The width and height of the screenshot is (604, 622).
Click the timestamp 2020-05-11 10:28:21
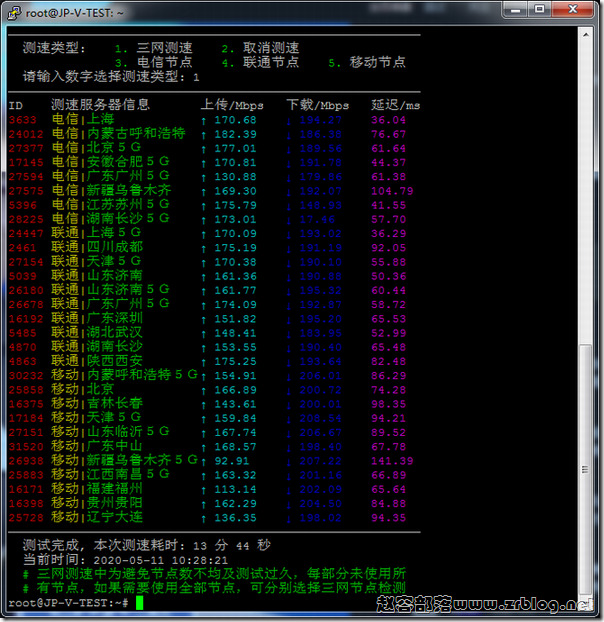tap(161, 561)
